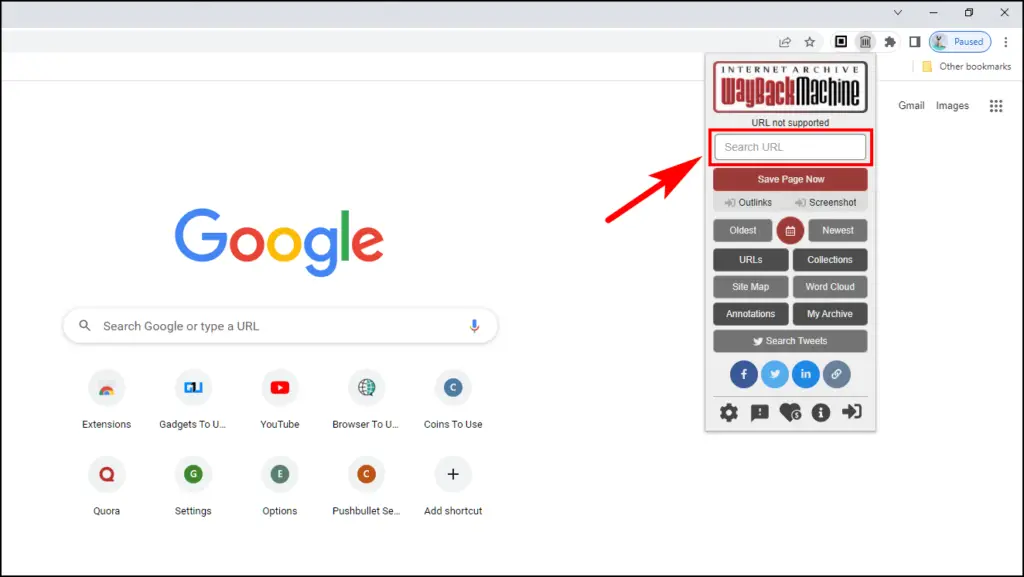This screenshot has height=577, width=1024.
Task: Open the Gadgets To Use shortcut
Action: click(193, 398)
